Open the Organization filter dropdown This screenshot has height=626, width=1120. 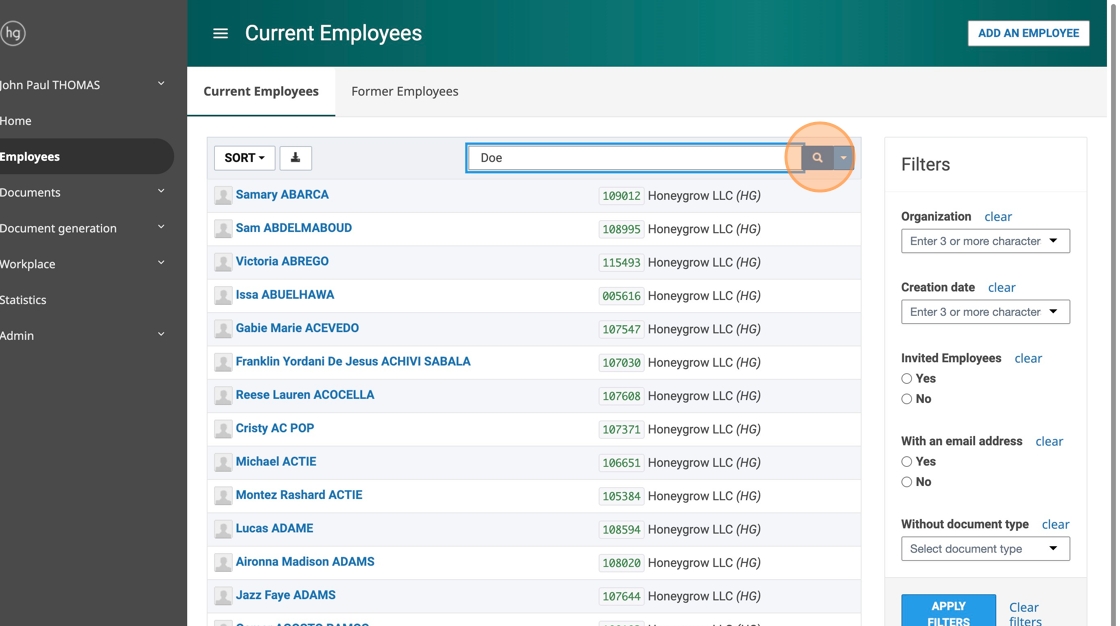985,241
